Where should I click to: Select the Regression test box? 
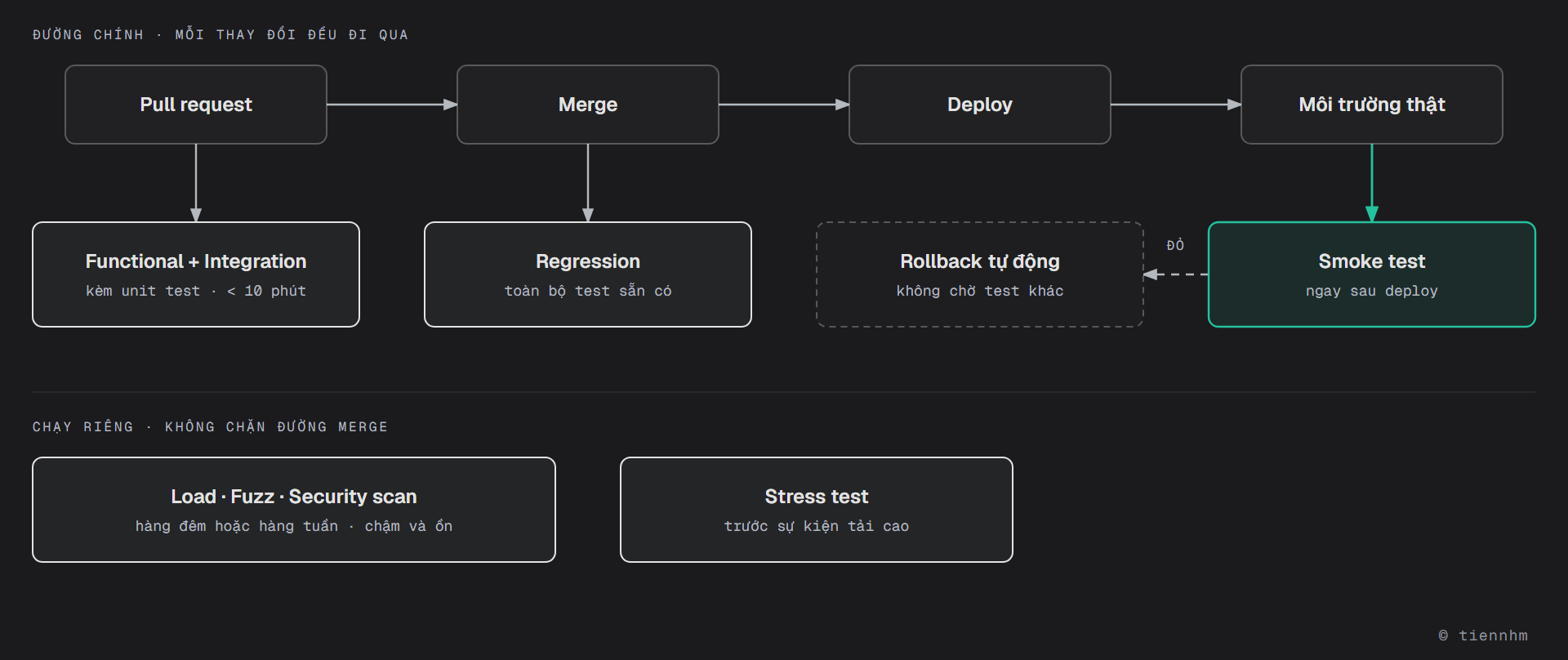pyautogui.click(x=588, y=274)
